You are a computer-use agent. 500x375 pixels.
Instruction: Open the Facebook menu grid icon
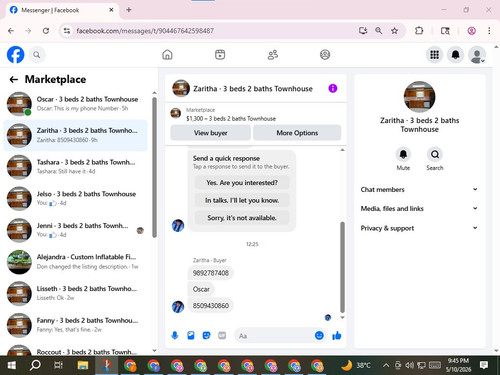pos(434,55)
